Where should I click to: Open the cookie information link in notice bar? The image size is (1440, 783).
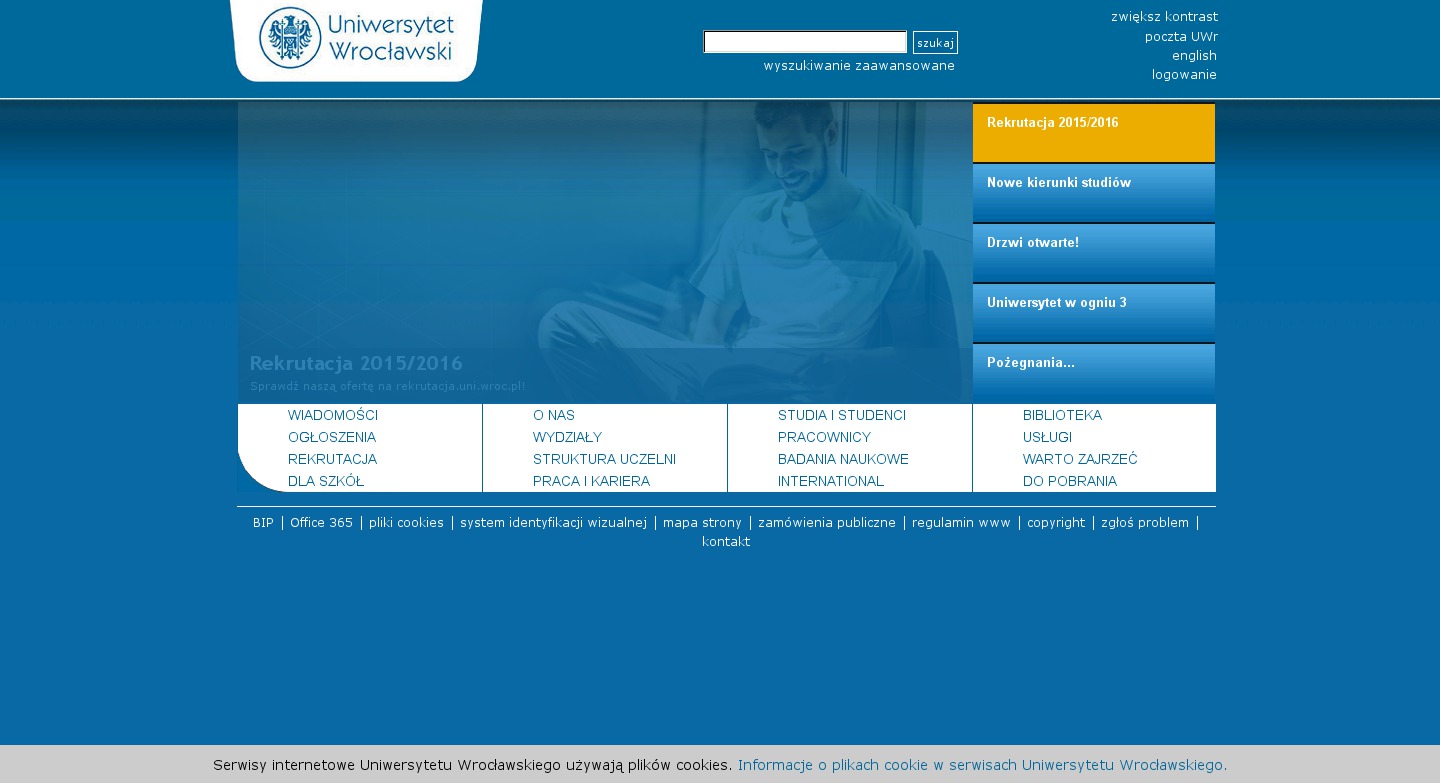click(982, 765)
